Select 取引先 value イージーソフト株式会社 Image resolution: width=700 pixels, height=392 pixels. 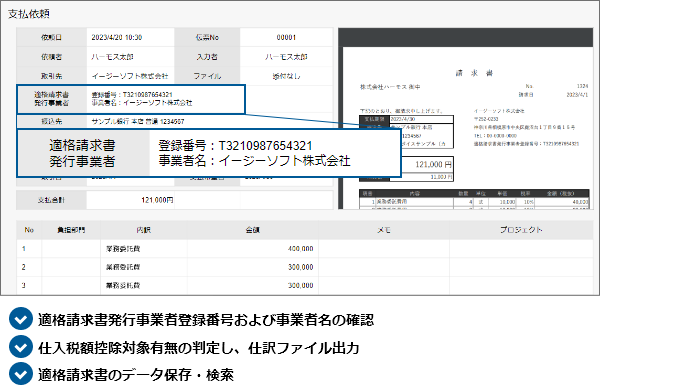pyautogui.click(x=130, y=76)
